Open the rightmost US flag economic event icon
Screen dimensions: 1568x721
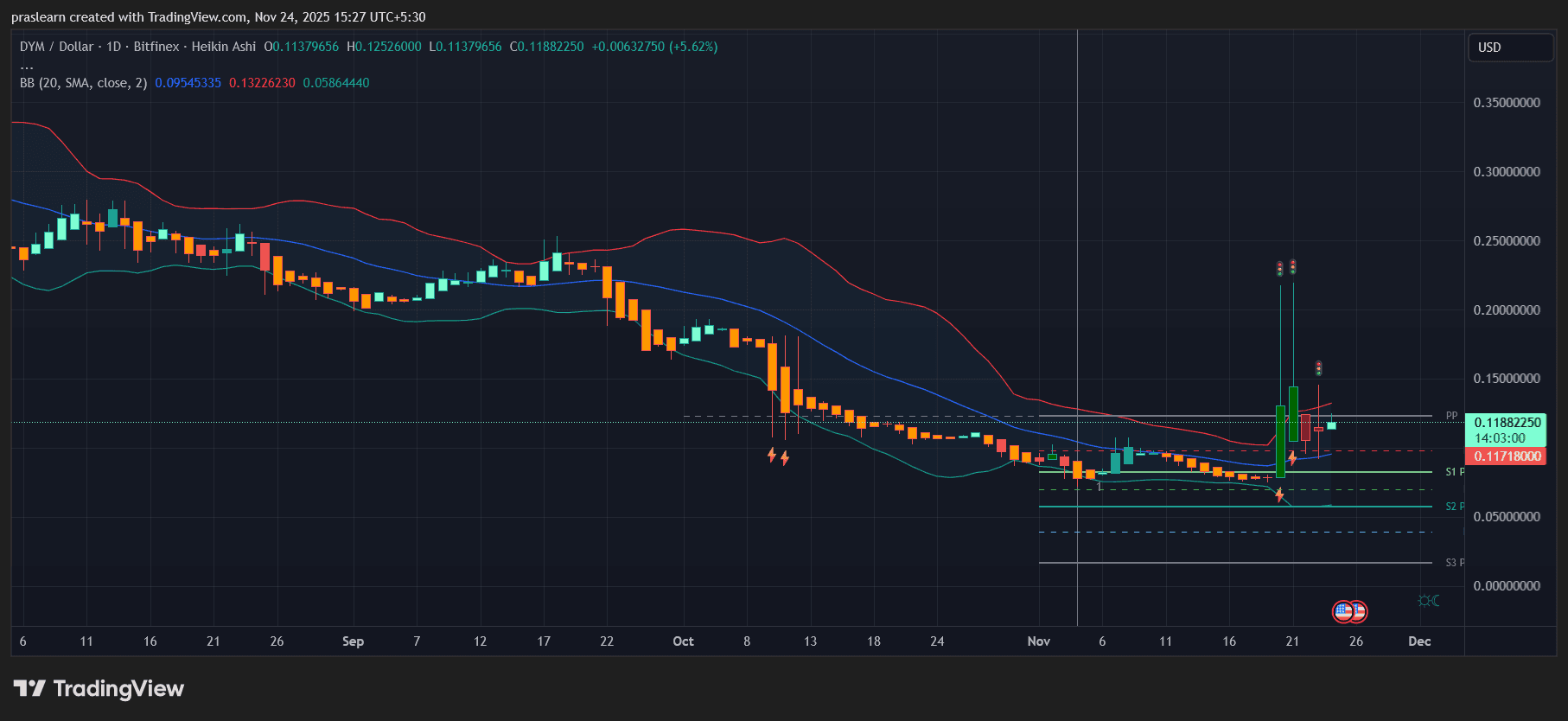(x=1358, y=611)
